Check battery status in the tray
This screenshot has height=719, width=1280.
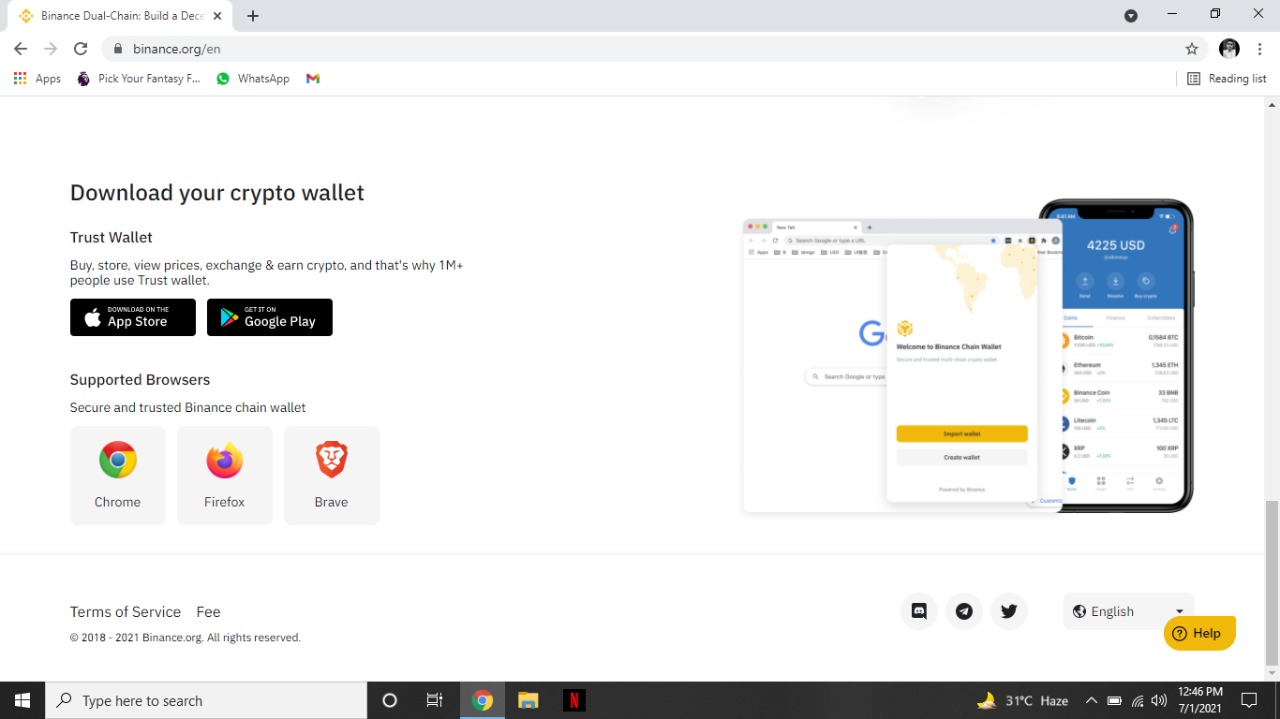1114,700
